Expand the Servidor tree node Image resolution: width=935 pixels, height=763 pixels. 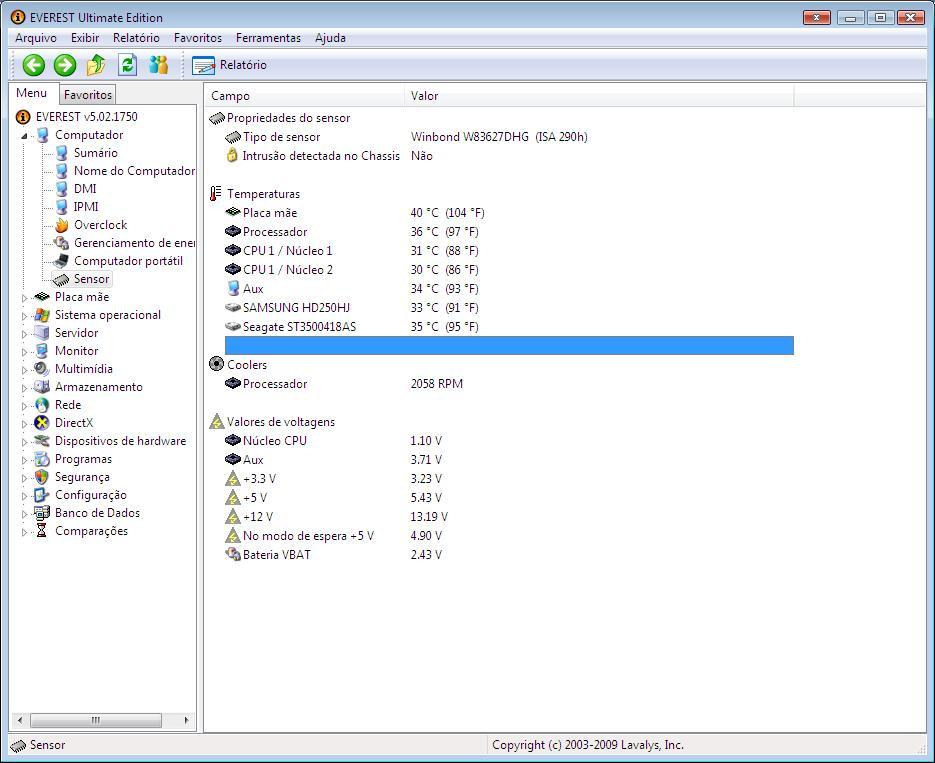[x=24, y=334]
